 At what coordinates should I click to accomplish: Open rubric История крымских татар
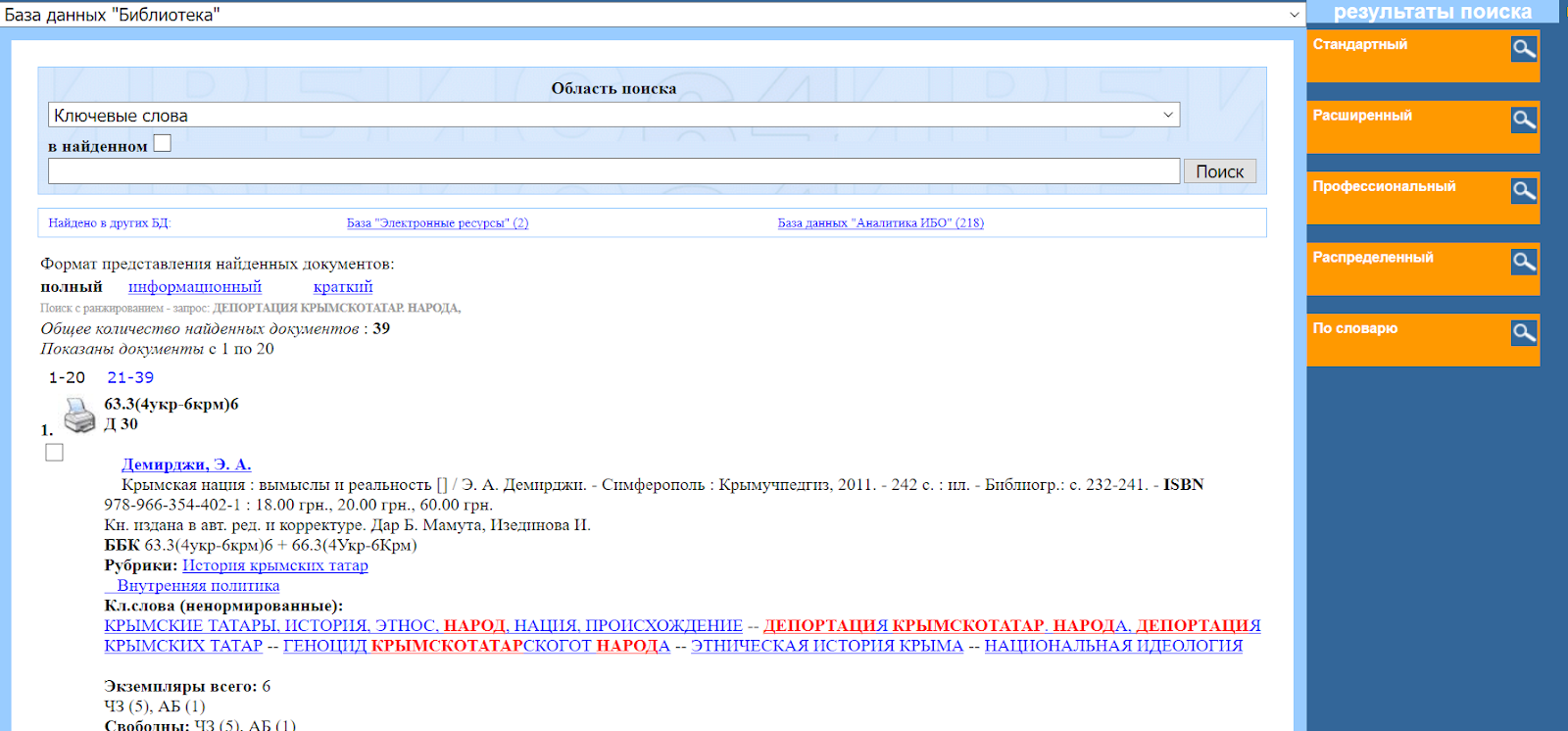[275, 565]
